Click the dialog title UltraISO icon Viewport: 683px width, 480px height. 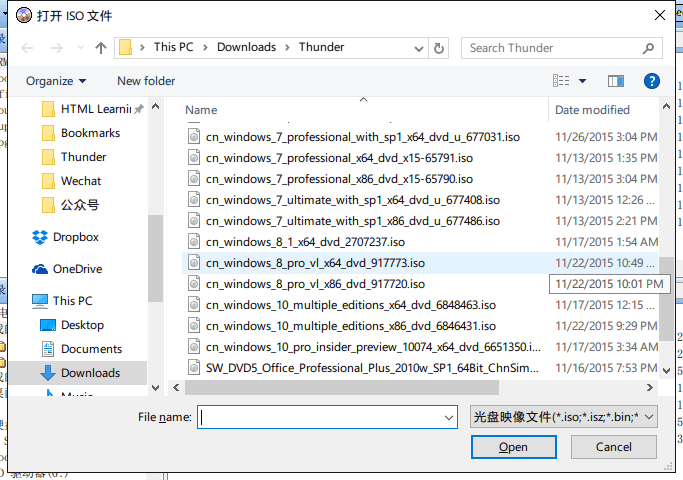coord(24,15)
